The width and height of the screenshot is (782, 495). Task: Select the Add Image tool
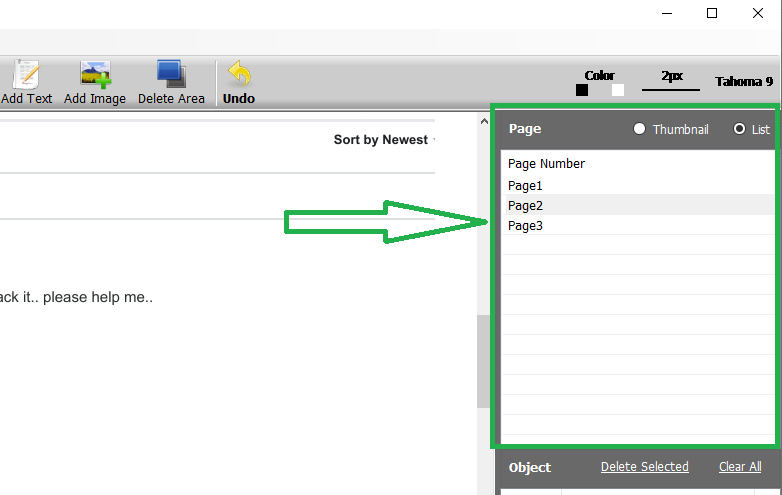point(95,82)
